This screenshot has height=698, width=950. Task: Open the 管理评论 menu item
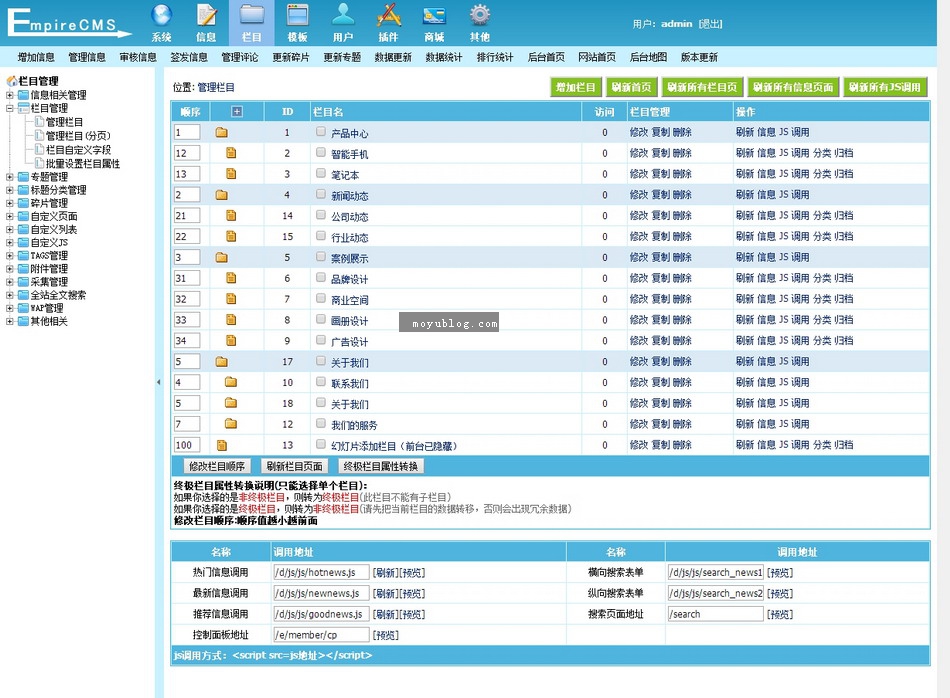pyautogui.click(x=239, y=57)
